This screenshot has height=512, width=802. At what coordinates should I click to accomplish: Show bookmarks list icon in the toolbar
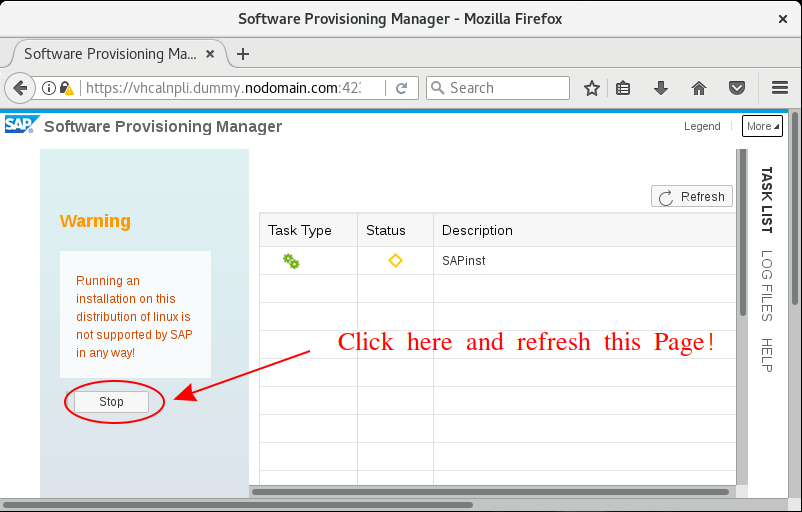point(623,88)
